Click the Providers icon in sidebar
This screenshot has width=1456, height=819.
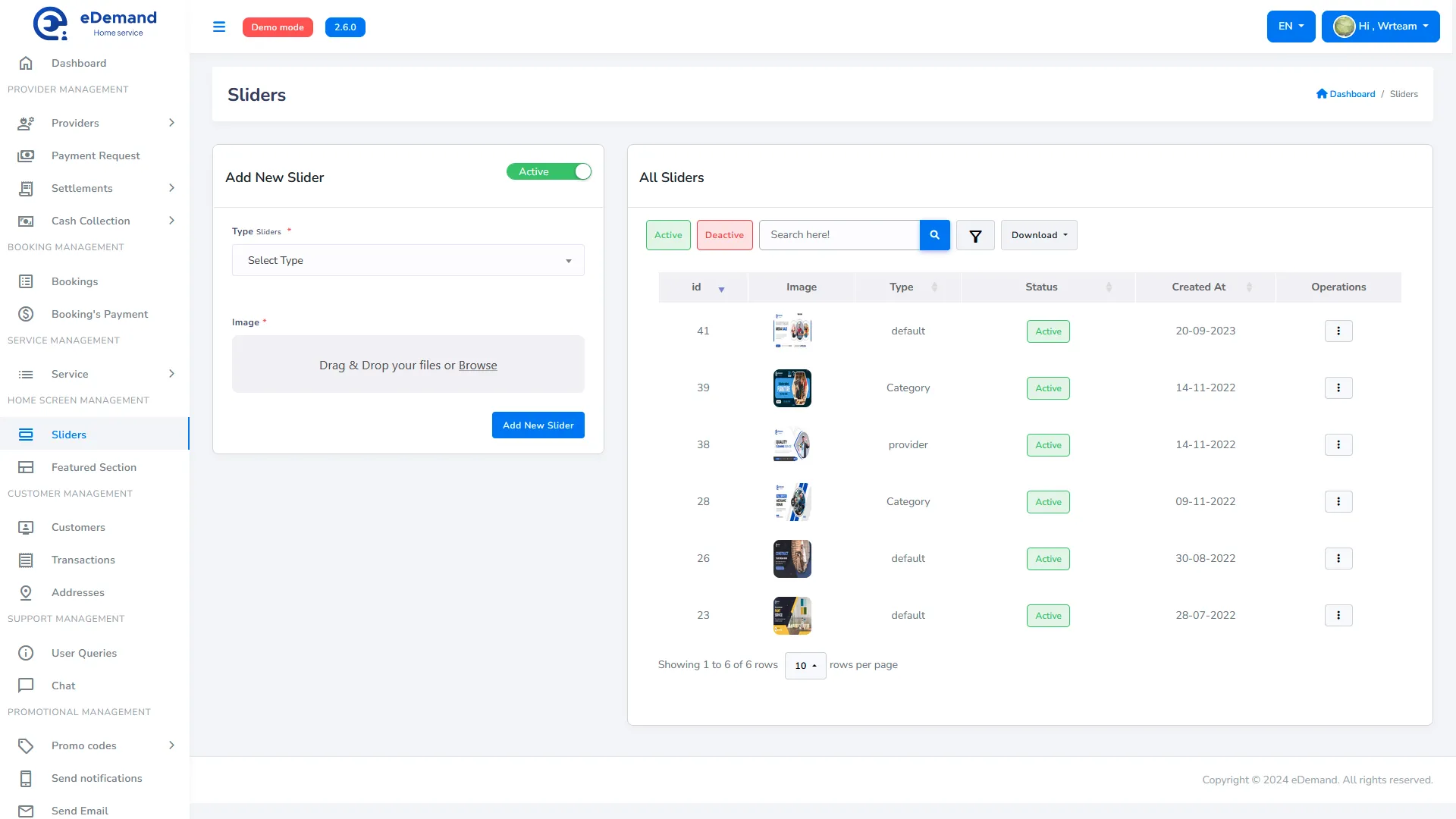coord(26,123)
